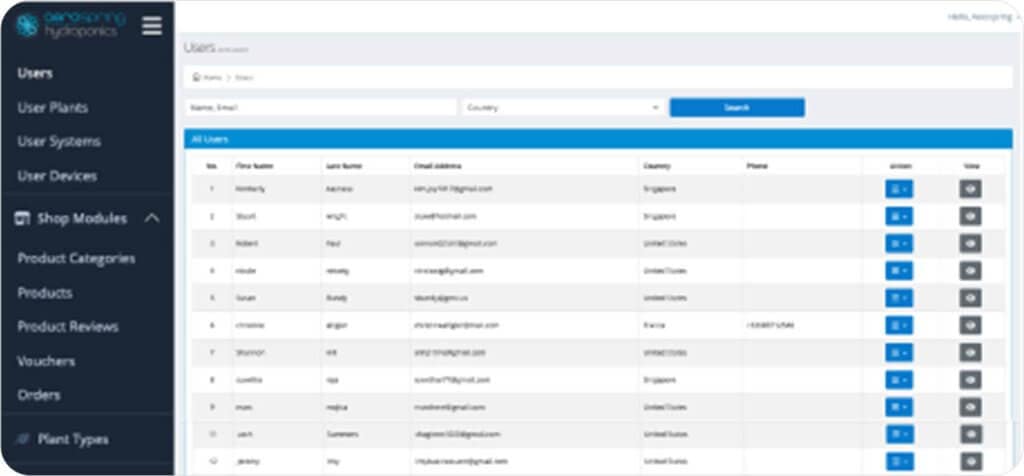Click the home icon in the breadcrumb
This screenshot has width=1024, height=476.
pos(196,77)
